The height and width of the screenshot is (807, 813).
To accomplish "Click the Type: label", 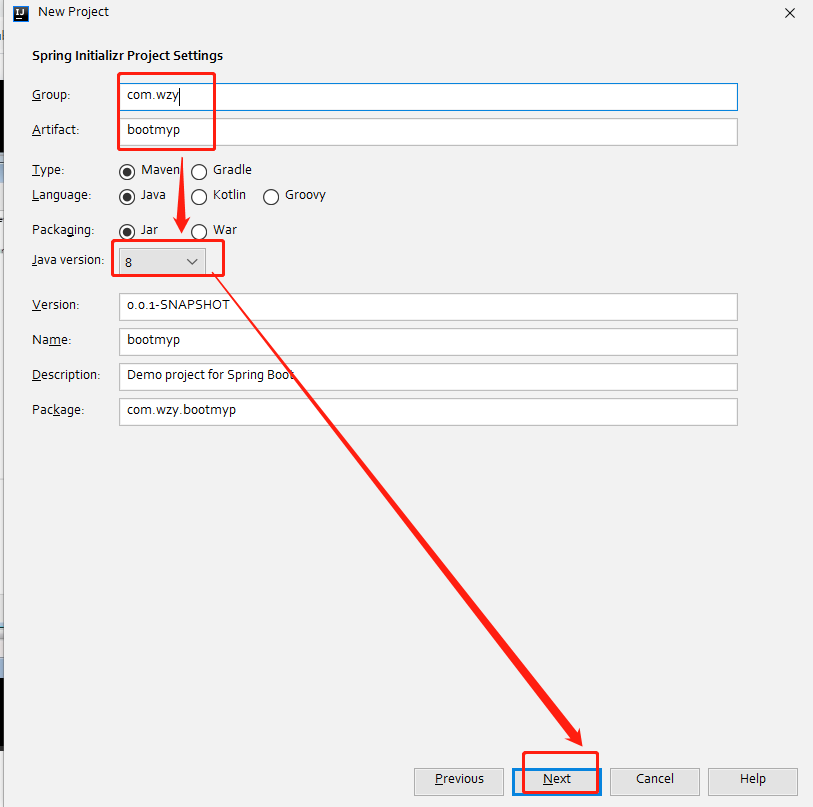I will pyautogui.click(x=48, y=170).
